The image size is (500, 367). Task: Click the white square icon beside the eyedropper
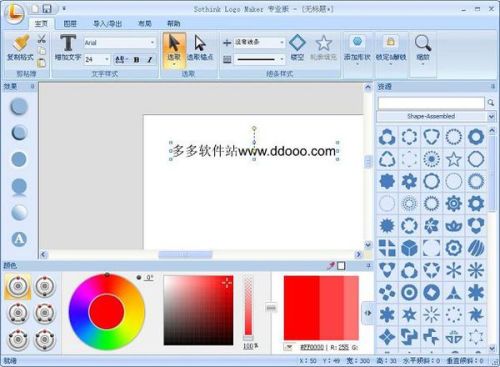tap(341, 266)
